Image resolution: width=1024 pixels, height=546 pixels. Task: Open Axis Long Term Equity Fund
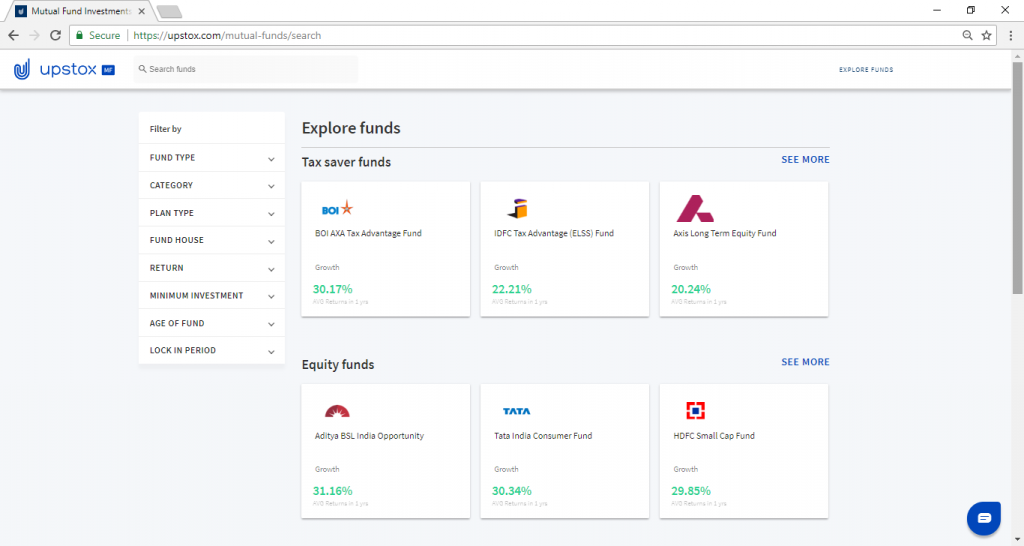tap(744, 249)
